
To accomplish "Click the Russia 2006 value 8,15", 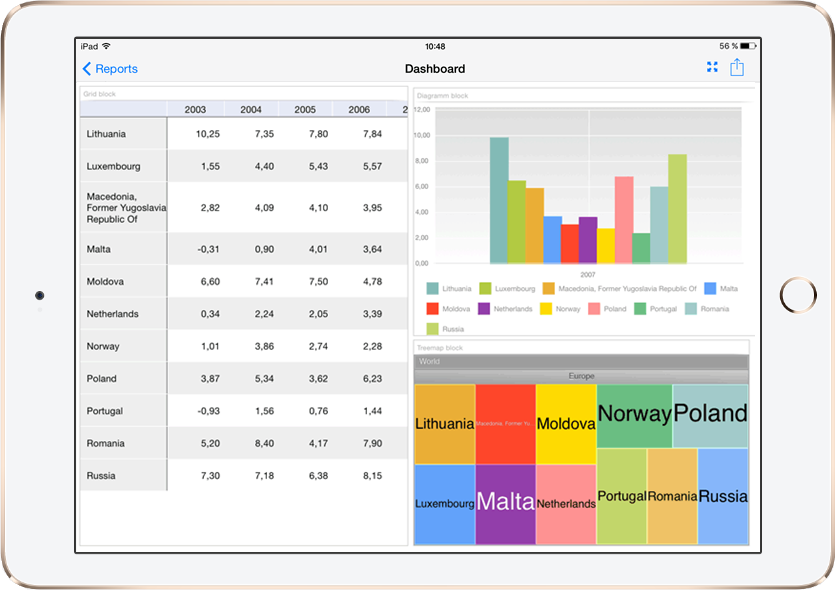I will 372,476.
